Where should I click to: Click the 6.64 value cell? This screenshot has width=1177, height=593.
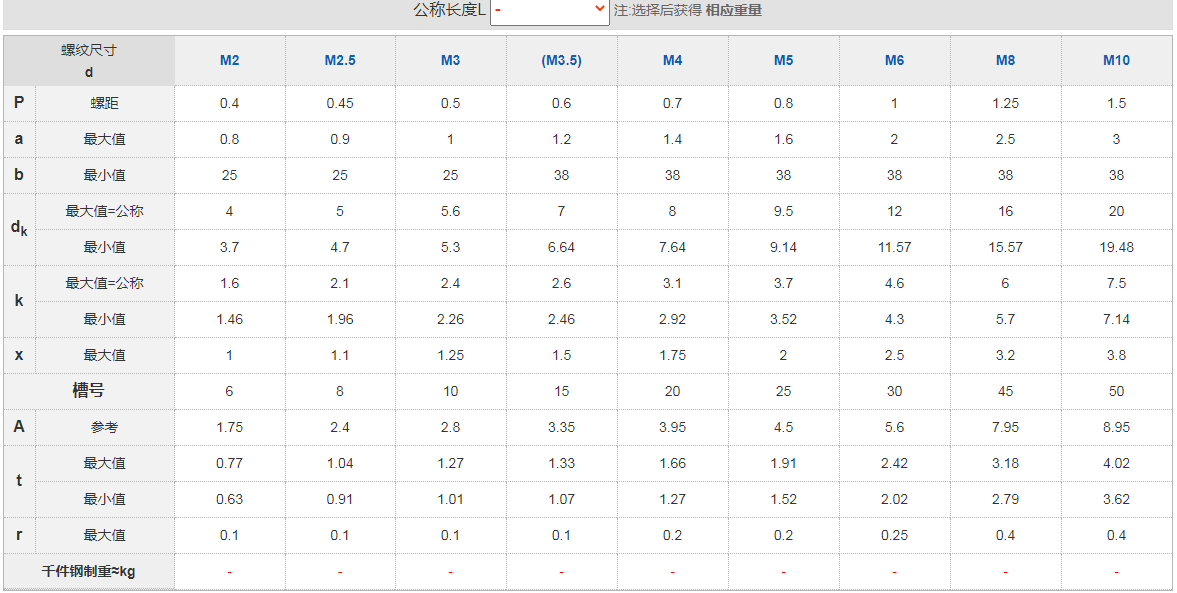[561, 247]
